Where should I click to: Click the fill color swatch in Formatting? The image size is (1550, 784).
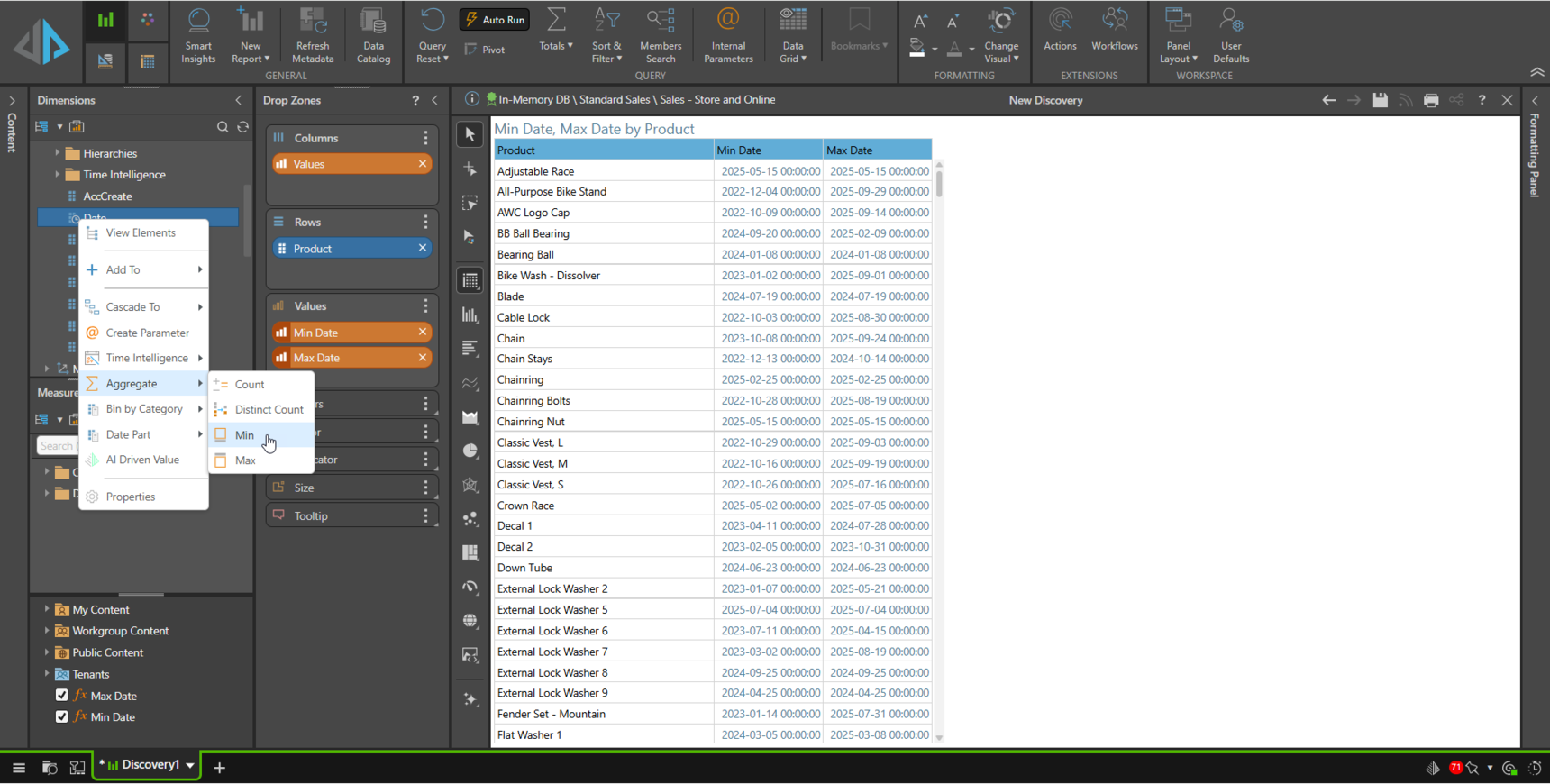(917, 49)
